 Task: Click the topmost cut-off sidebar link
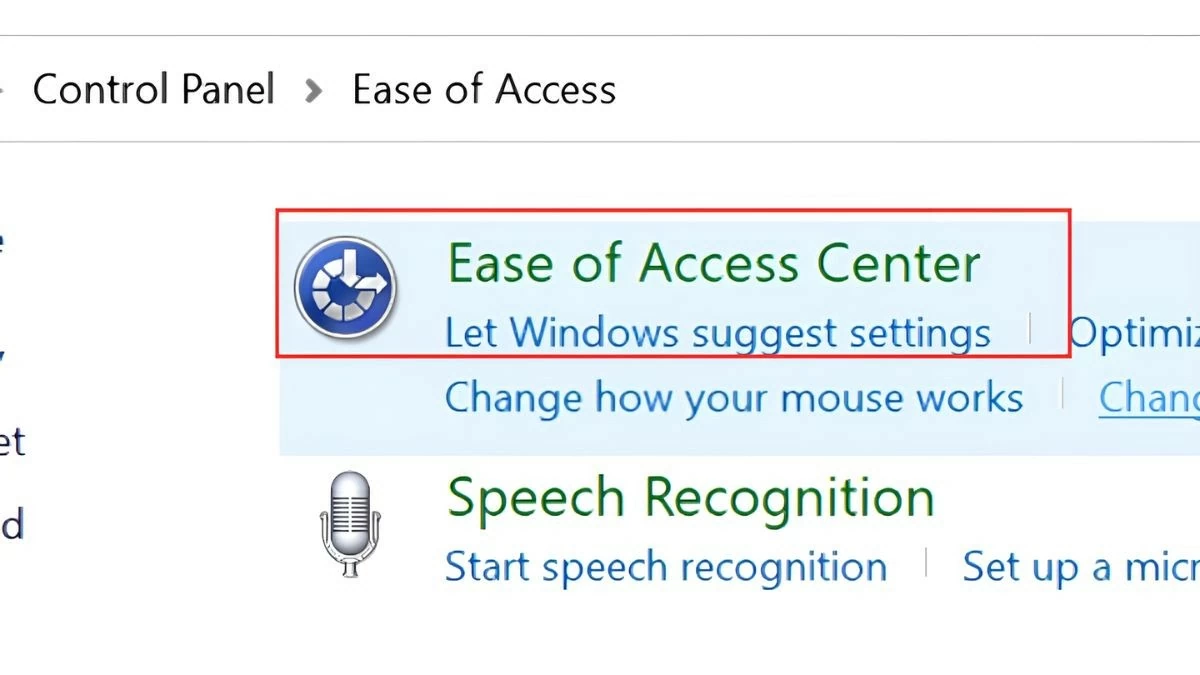point(3,243)
